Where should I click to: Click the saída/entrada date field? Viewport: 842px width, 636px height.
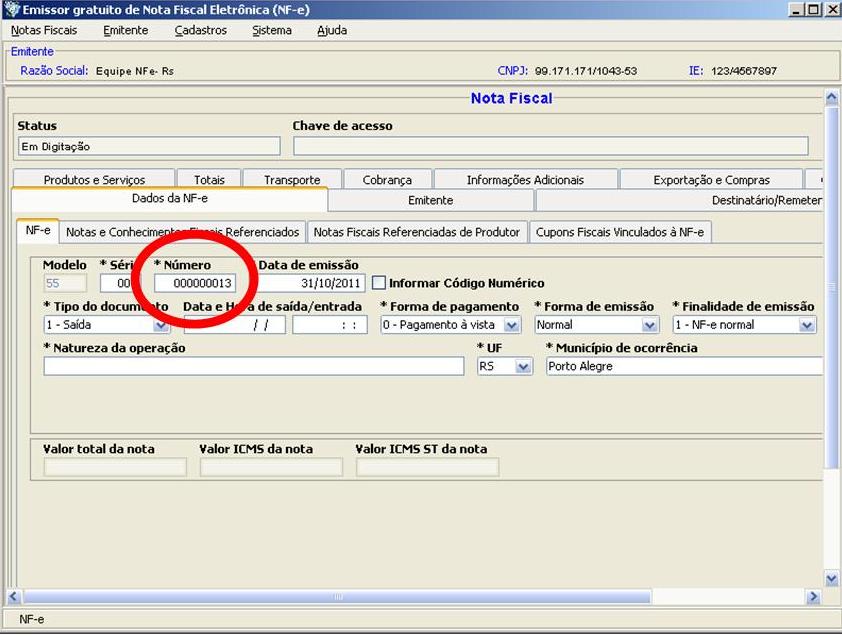pyautogui.click(x=235, y=325)
